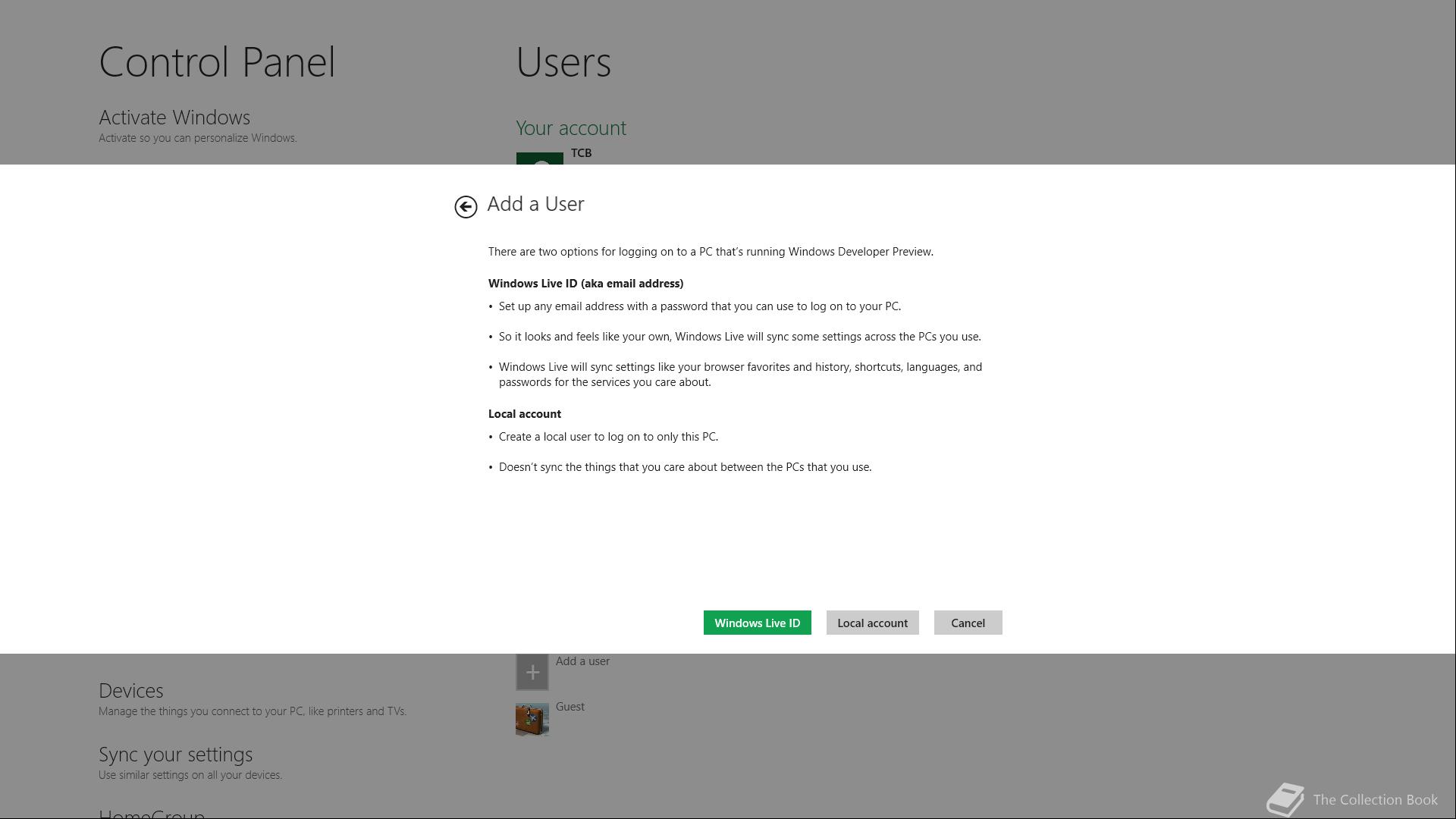Click the TCB account picture
This screenshot has height=819, width=1456.
coord(540,158)
